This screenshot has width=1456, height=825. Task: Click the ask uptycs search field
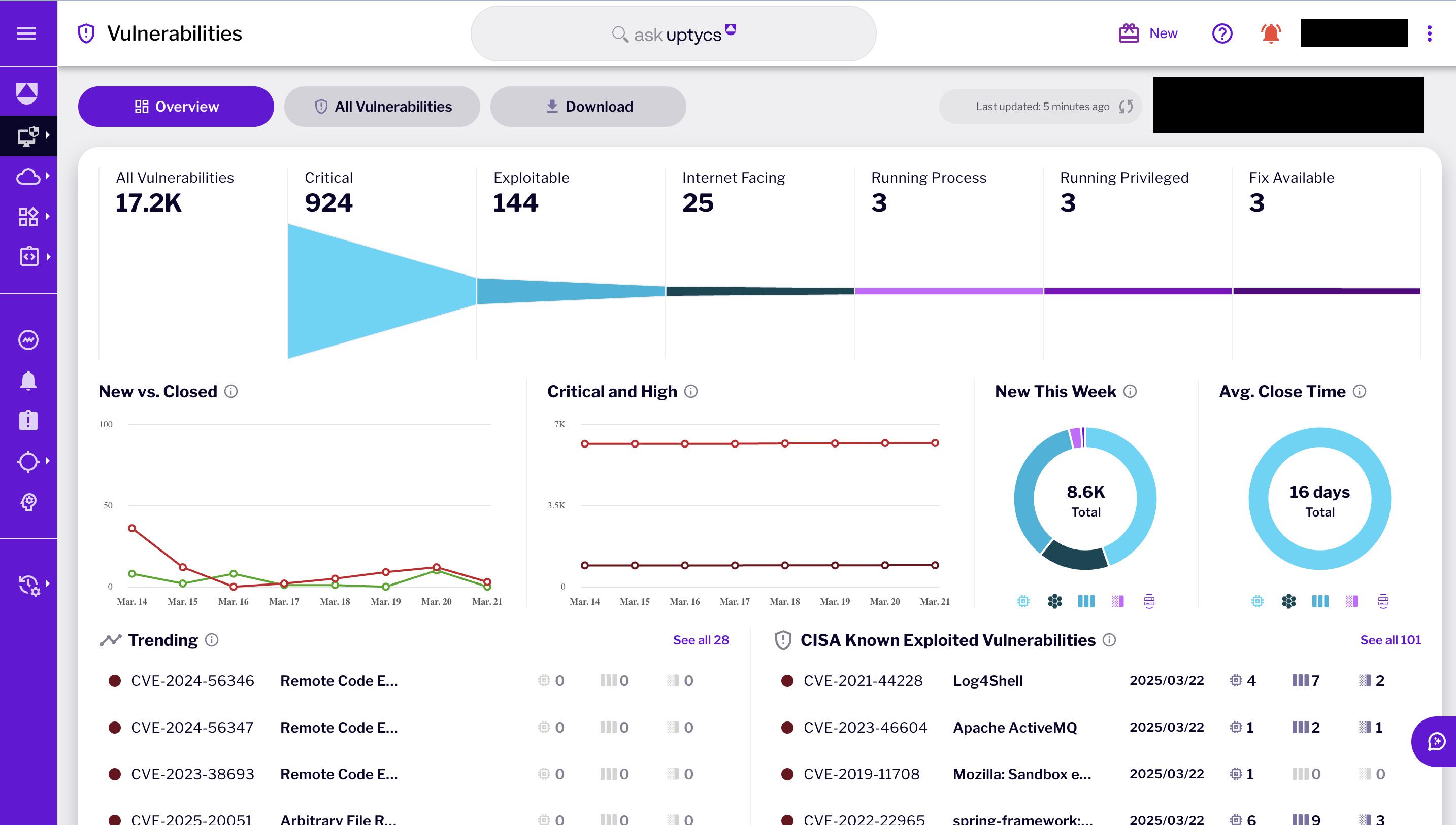(x=673, y=34)
